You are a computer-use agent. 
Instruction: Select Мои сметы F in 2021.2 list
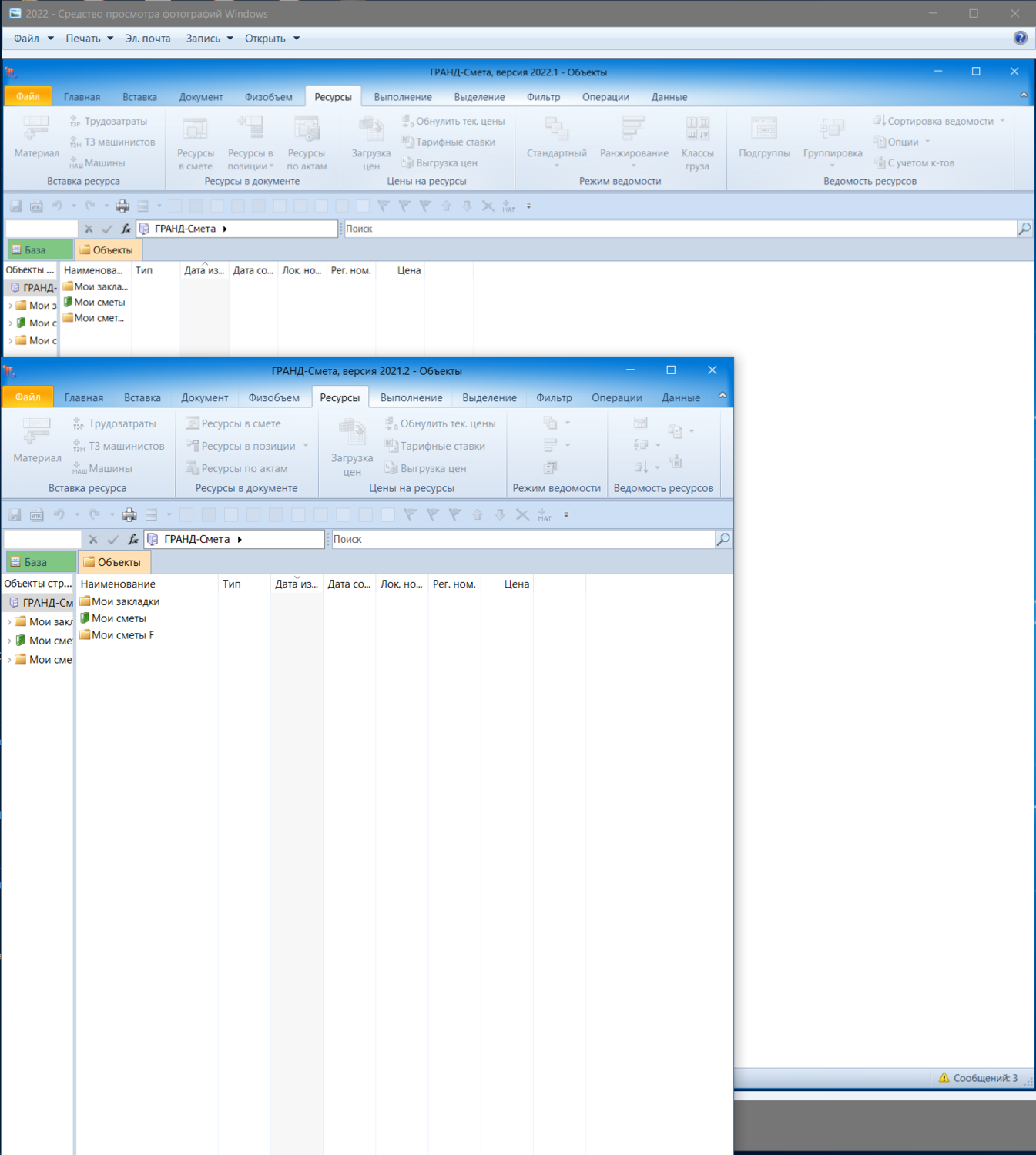pos(117,635)
